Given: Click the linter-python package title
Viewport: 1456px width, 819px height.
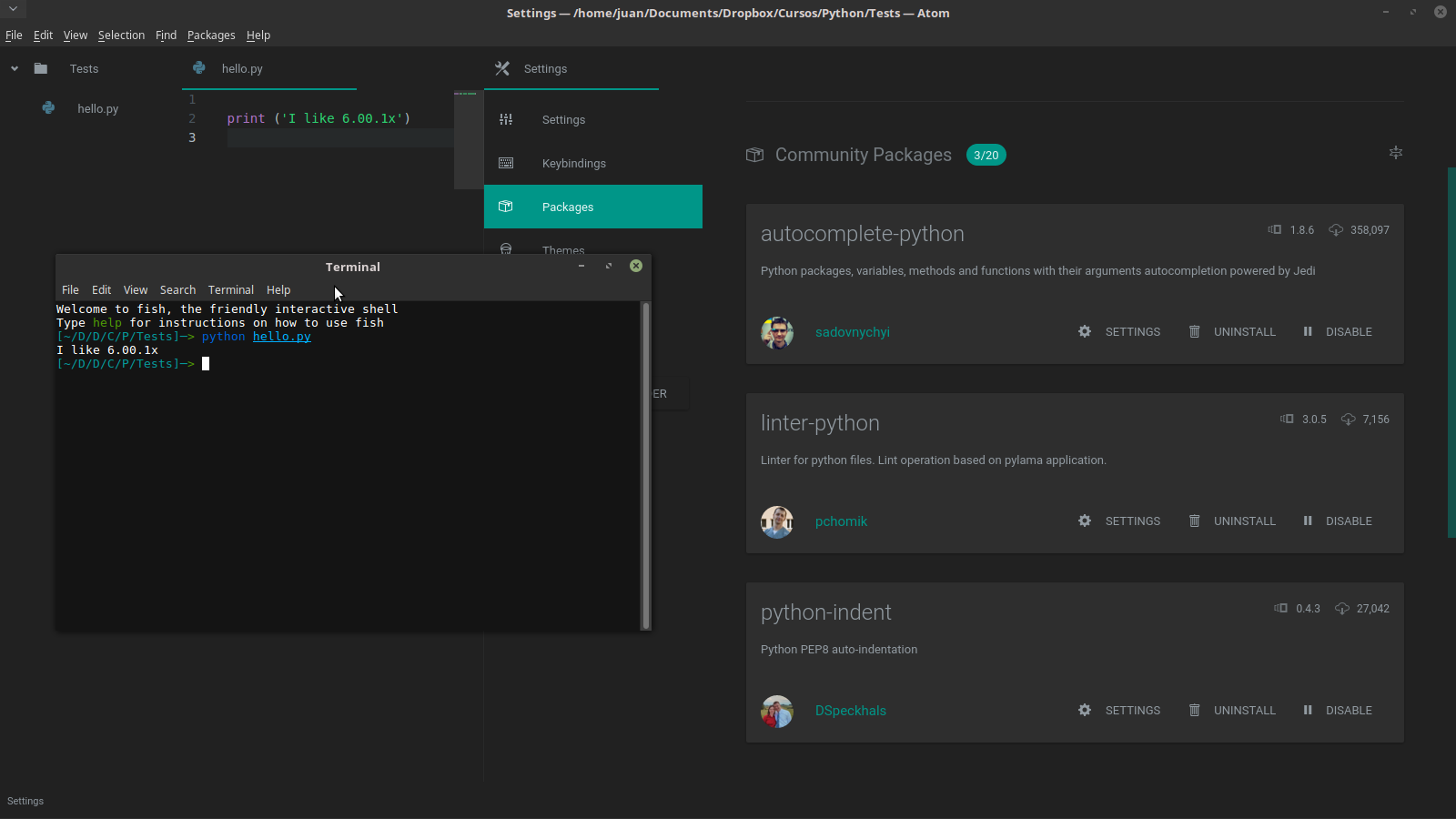Looking at the screenshot, I should click(x=820, y=423).
